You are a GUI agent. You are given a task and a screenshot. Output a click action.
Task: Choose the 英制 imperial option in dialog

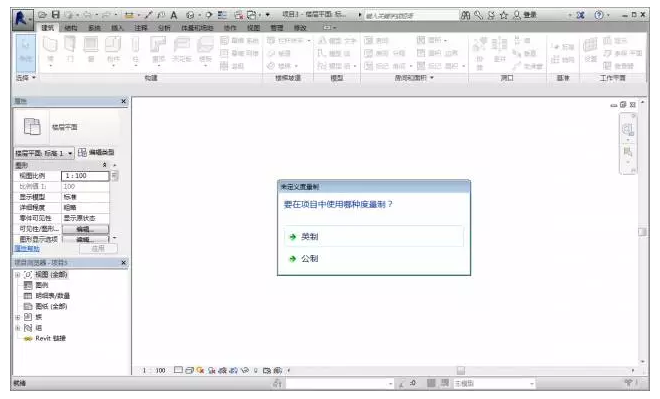[x=374, y=237]
